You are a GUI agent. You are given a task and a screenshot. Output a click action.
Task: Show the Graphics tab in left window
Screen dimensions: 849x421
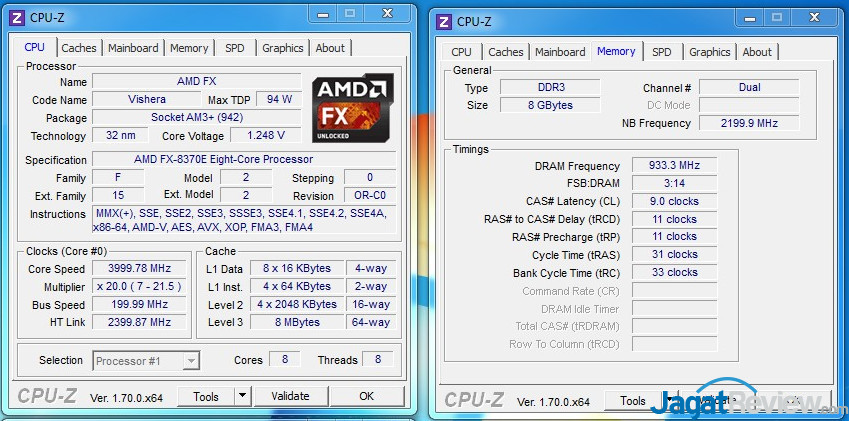(x=283, y=48)
